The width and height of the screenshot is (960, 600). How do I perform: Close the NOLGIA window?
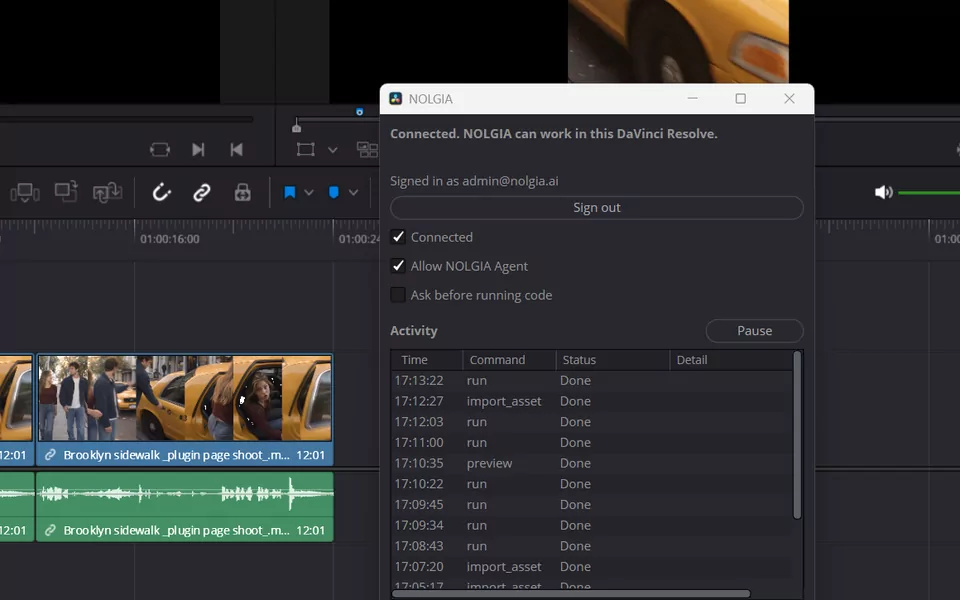coord(789,99)
